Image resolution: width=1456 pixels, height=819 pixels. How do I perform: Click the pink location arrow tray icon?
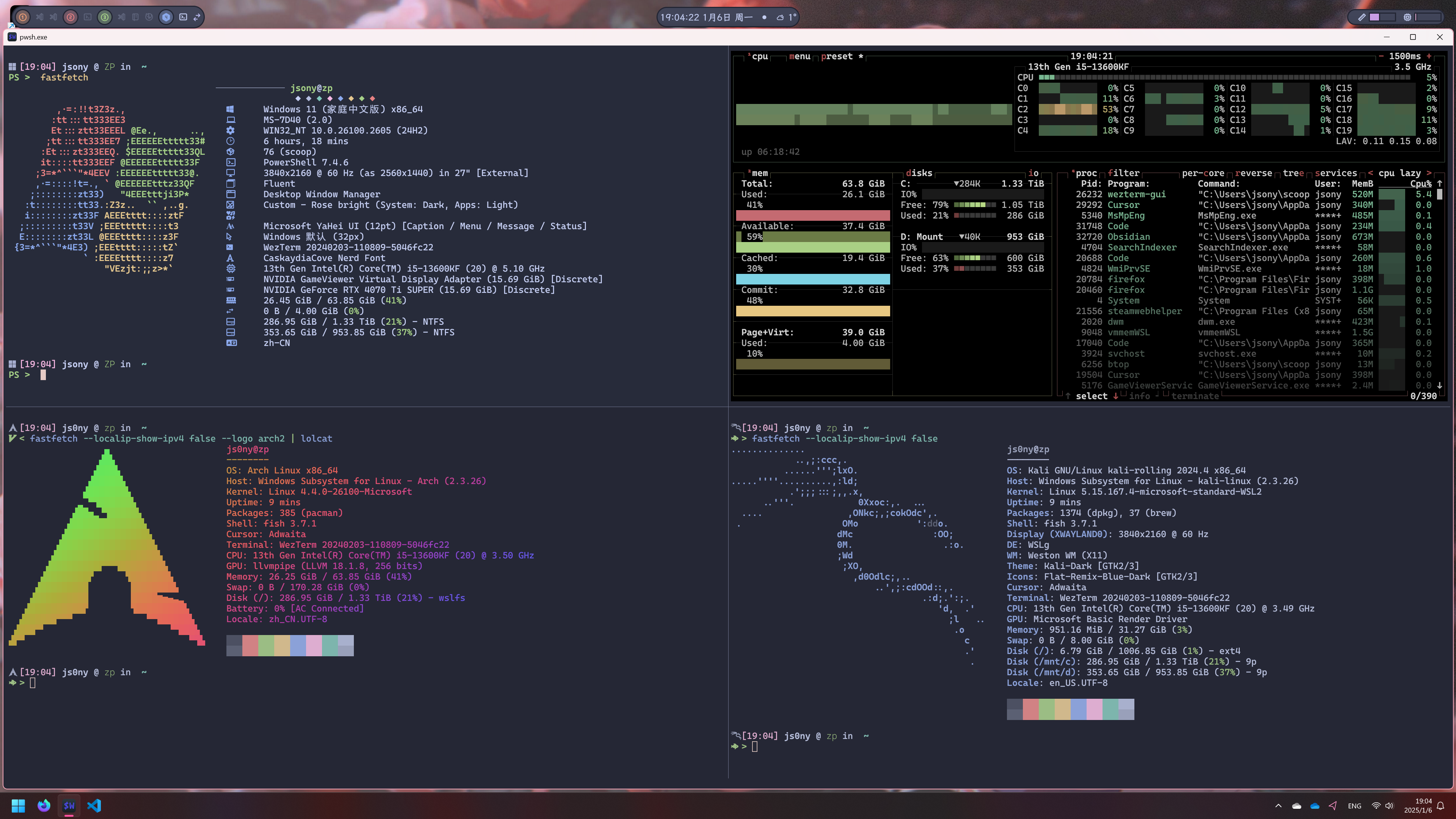pos(1333,805)
